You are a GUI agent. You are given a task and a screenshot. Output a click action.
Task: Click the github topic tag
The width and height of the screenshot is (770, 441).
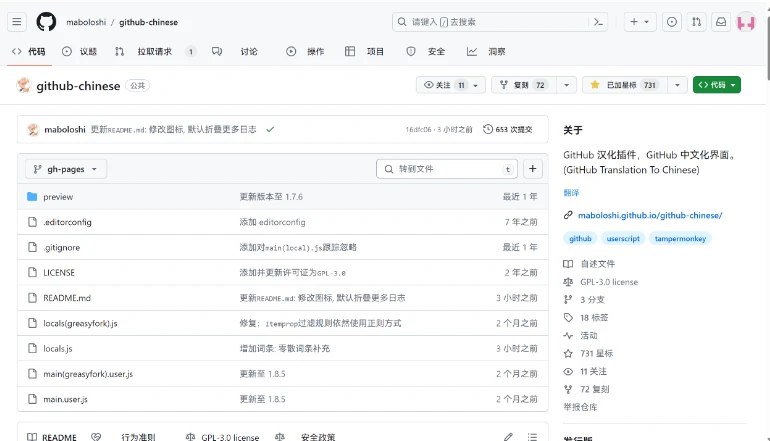580,238
